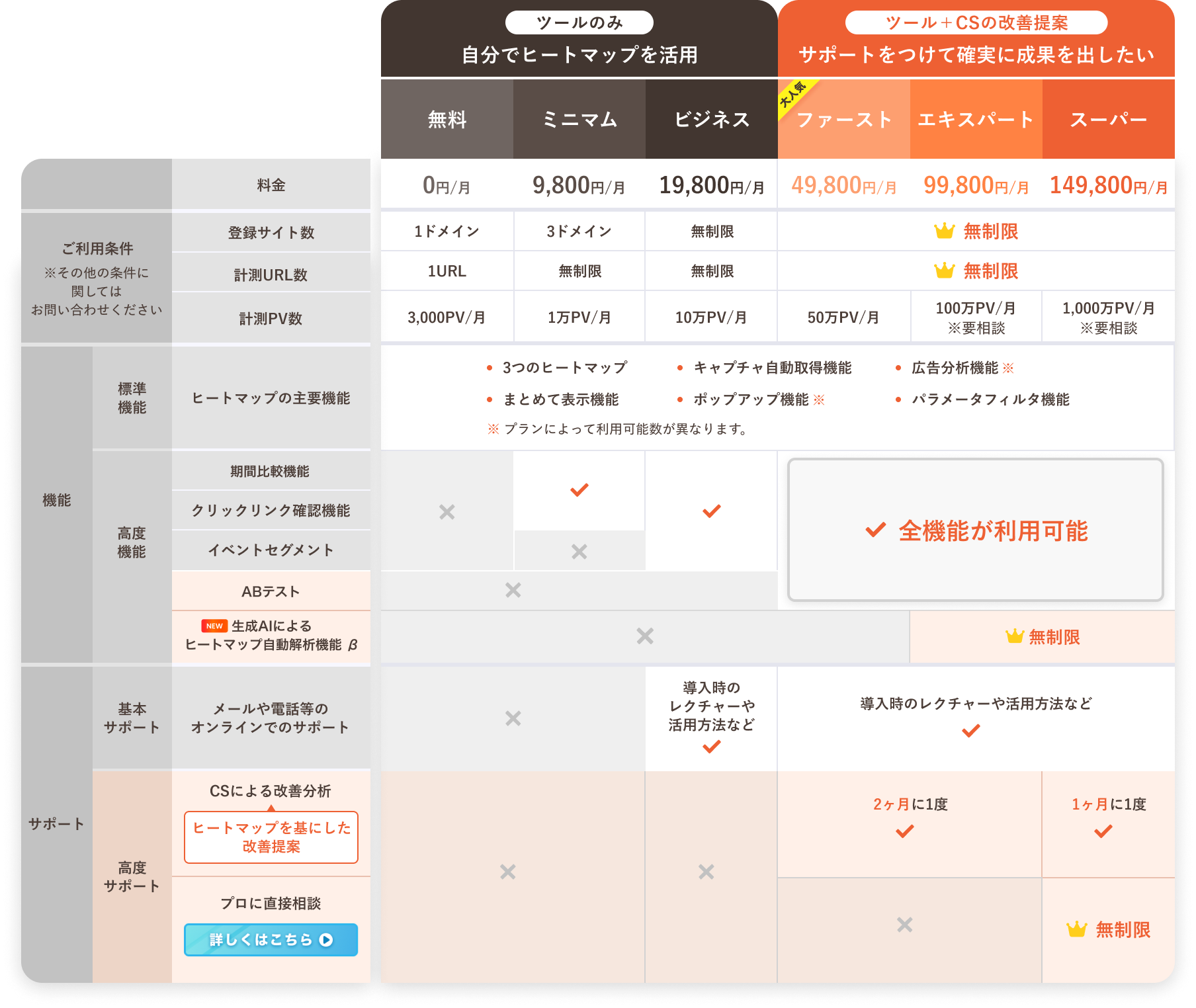Image resolution: width=1196 pixels, height=1008 pixels.
Task: Click the crown icon in 生成AI row
Action: click(1015, 636)
